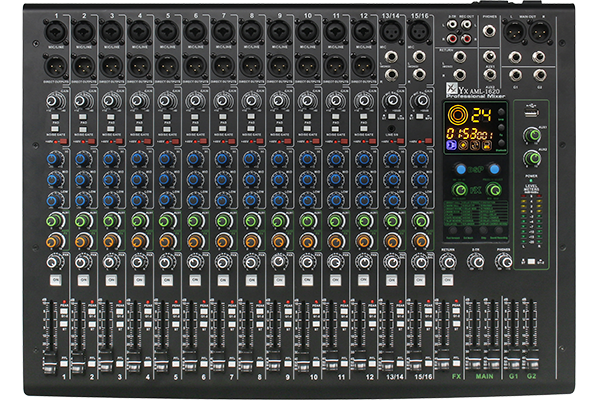
Task: Toggle channel 1 NOISE GATE button
Action: tap(55, 129)
